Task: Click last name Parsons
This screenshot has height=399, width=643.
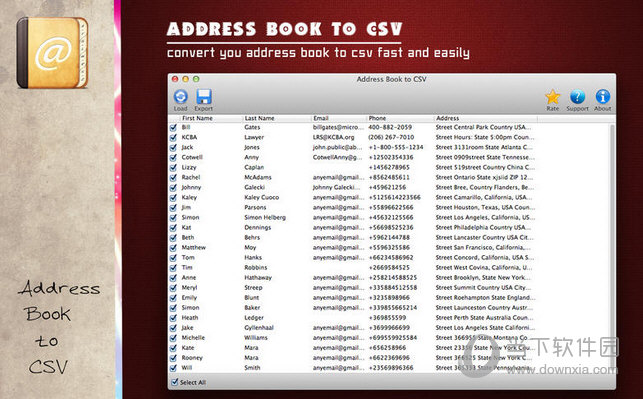Action: [x=255, y=207]
